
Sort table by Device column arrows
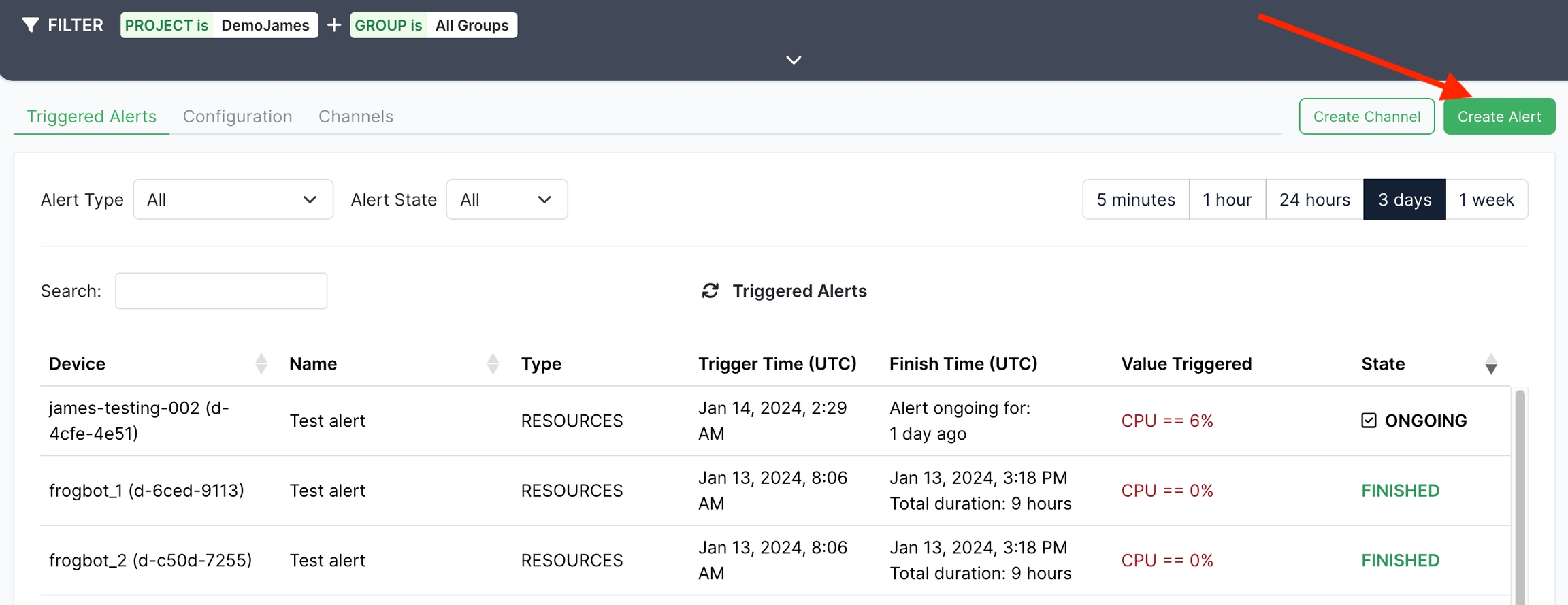coord(261,364)
